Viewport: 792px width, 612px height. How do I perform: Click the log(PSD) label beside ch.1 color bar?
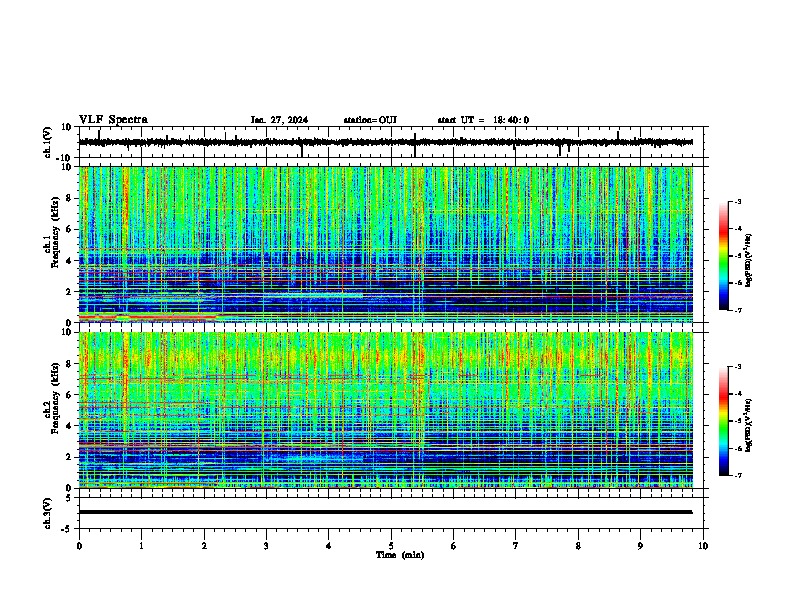tap(749, 260)
